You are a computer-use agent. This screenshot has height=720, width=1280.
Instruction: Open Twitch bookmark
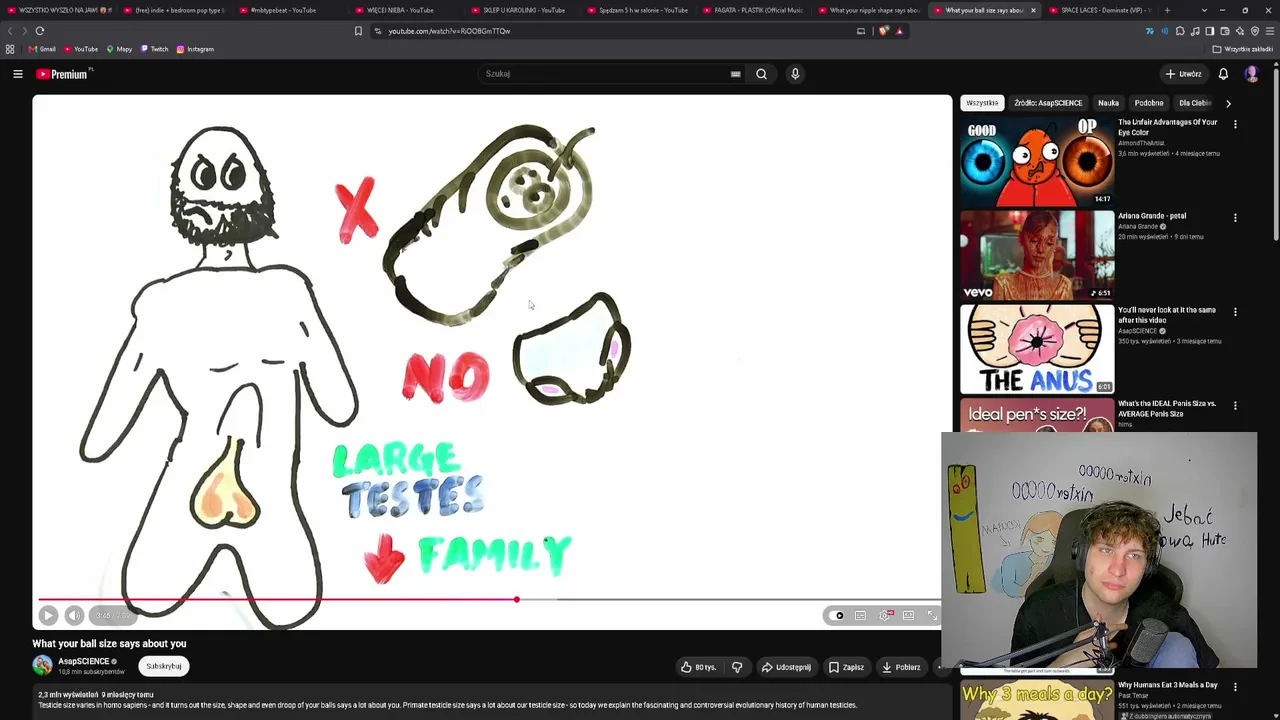[x=154, y=49]
